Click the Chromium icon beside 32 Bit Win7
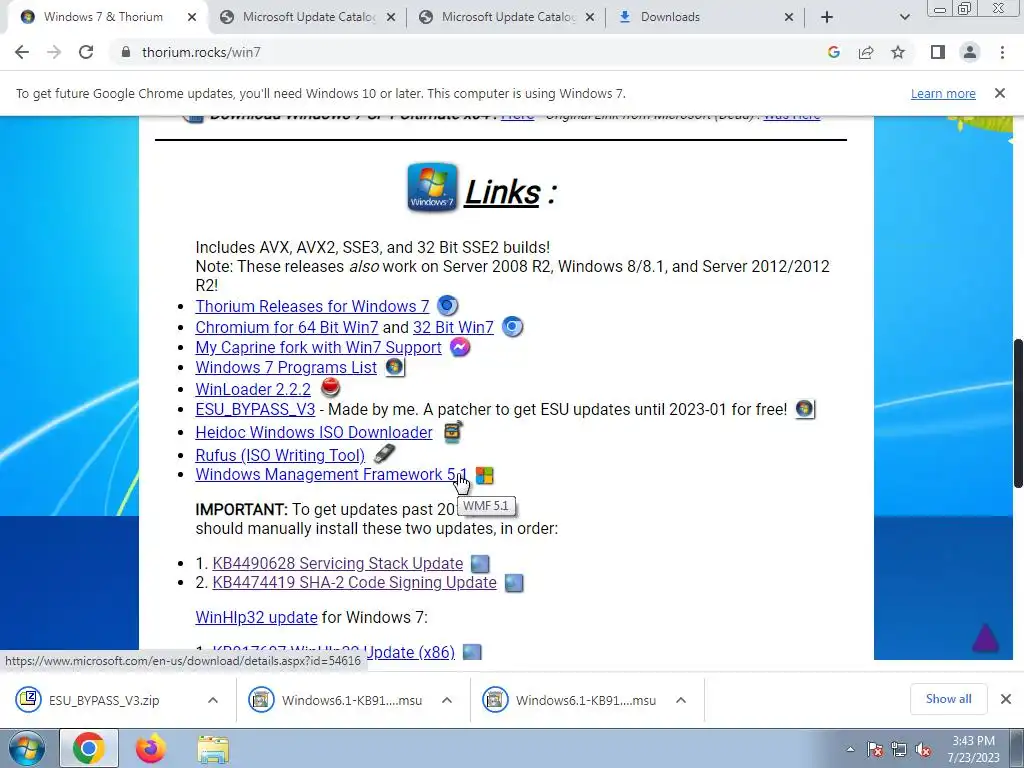 (513, 327)
